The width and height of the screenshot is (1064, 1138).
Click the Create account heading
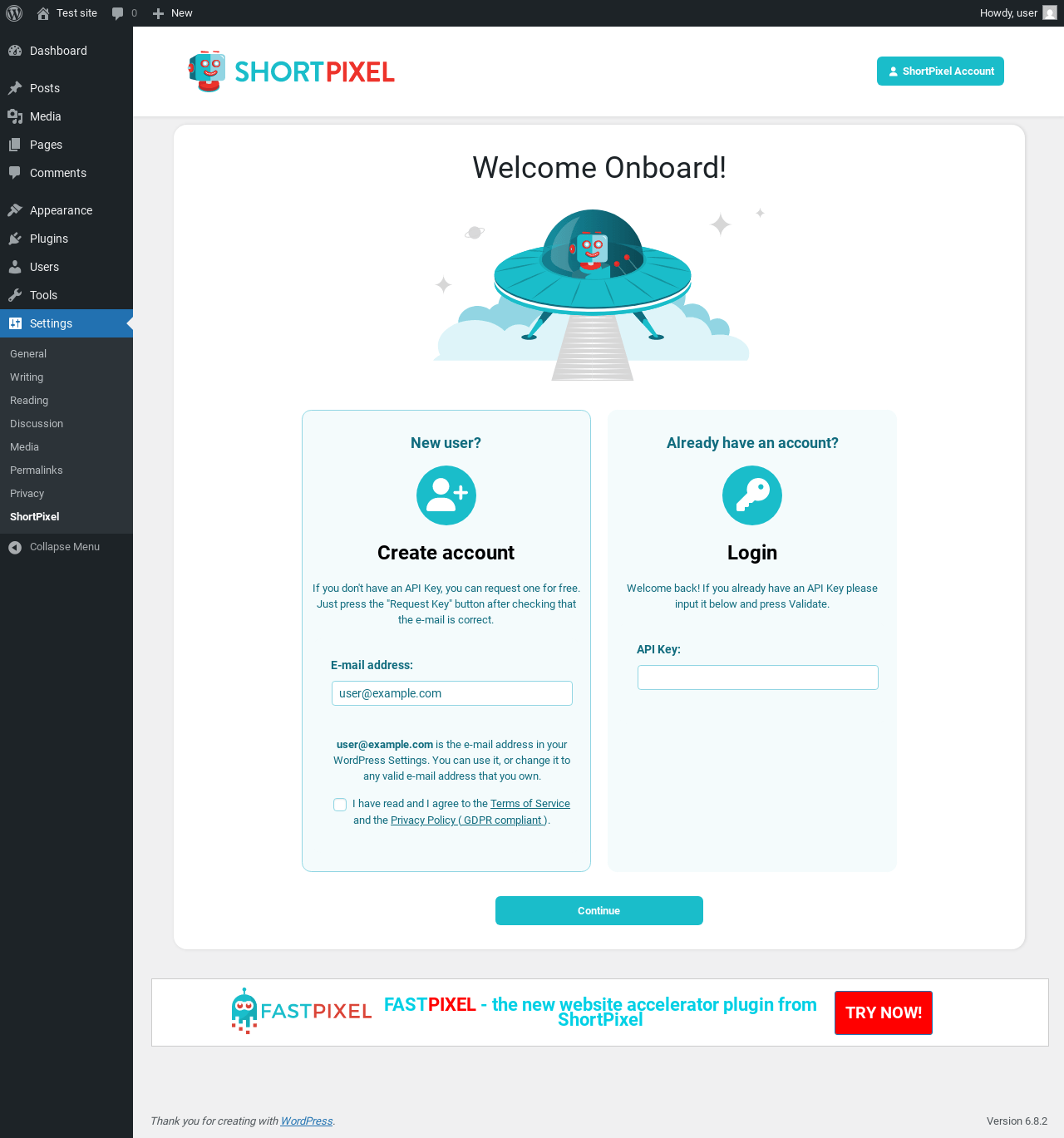pyautogui.click(x=446, y=553)
